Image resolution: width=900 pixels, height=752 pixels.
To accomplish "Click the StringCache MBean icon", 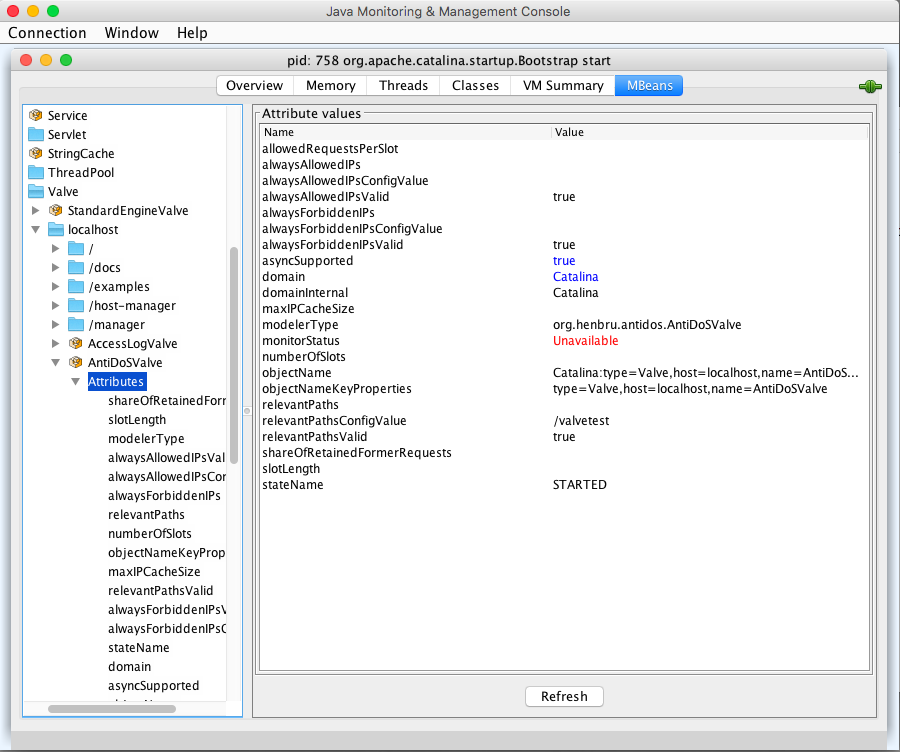I will [x=36, y=153].
